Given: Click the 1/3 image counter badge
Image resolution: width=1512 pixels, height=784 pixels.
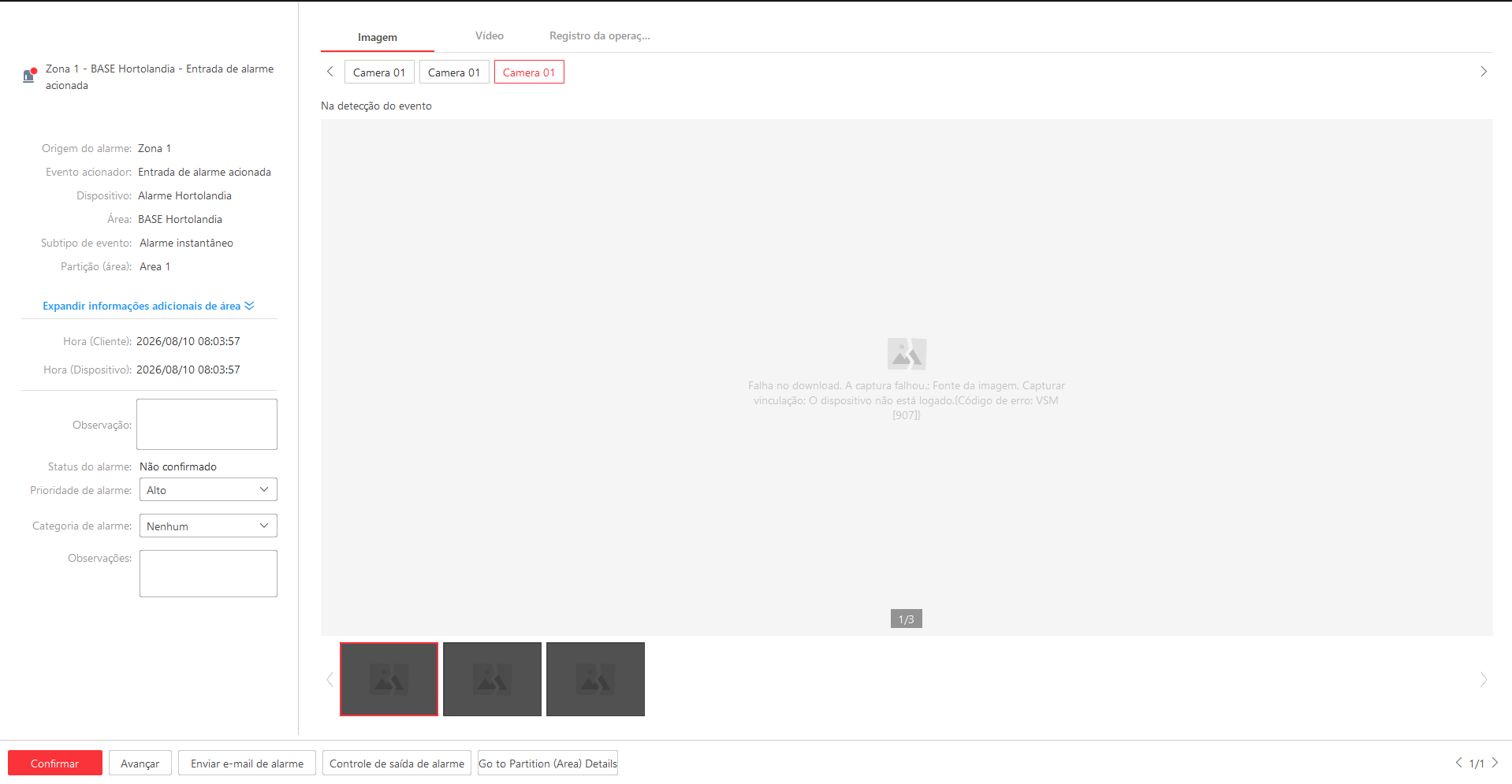Looking at the screenshot, I should (x=907, y=619).
